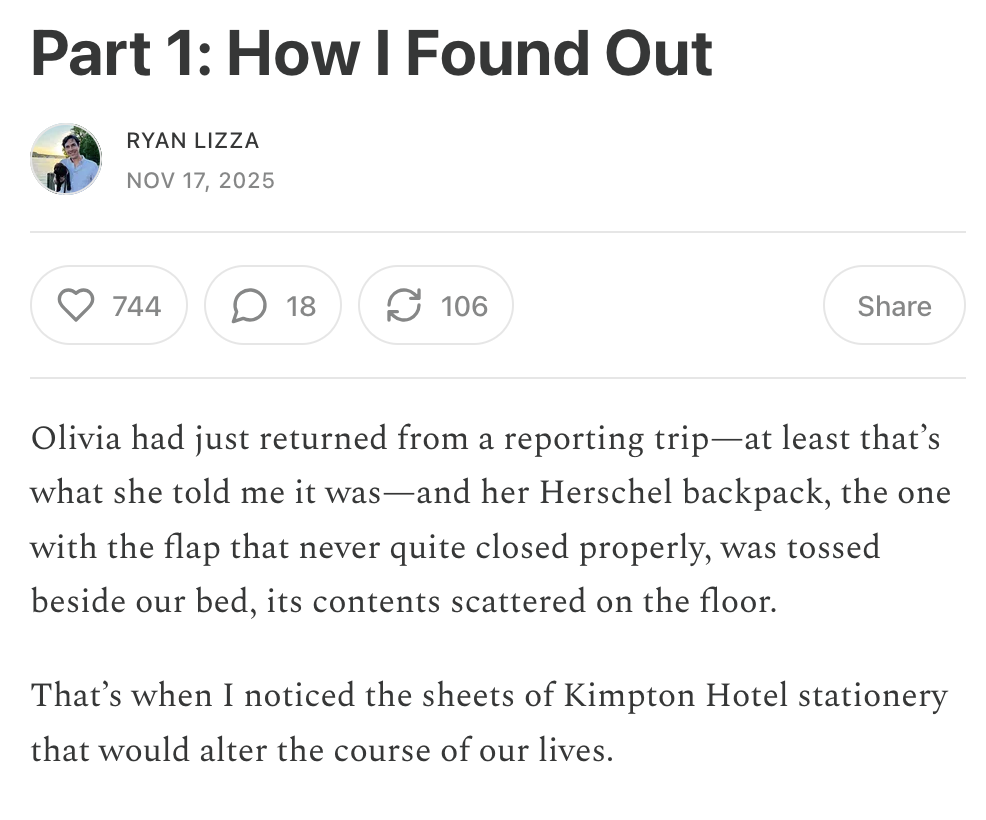Viewport: 986px width, 820px height.
Task: Click Ryan Lizza's circular avatar photo
Action: 66,158
